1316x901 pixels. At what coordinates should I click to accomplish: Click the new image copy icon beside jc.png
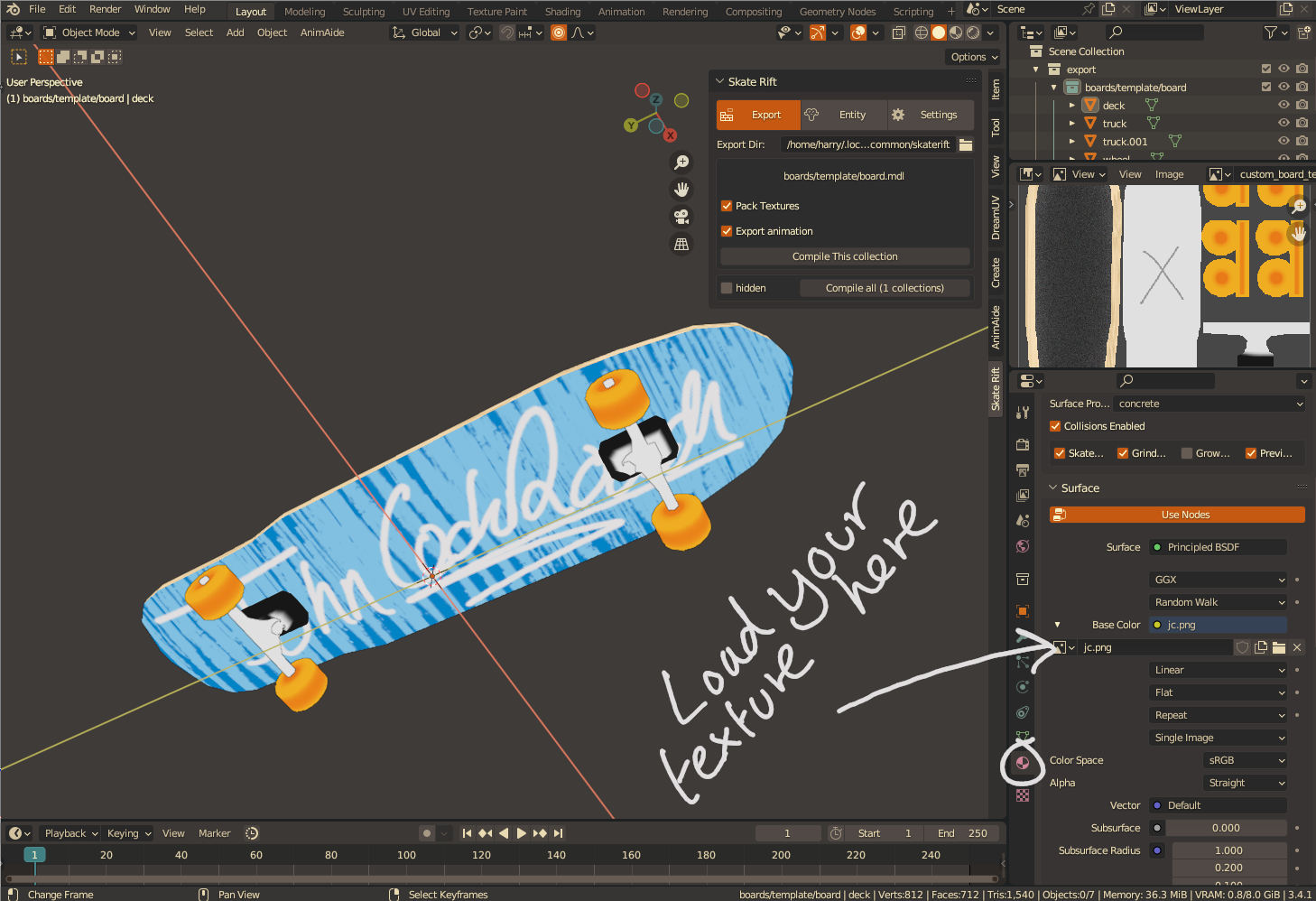click(x=1261, y=647)
